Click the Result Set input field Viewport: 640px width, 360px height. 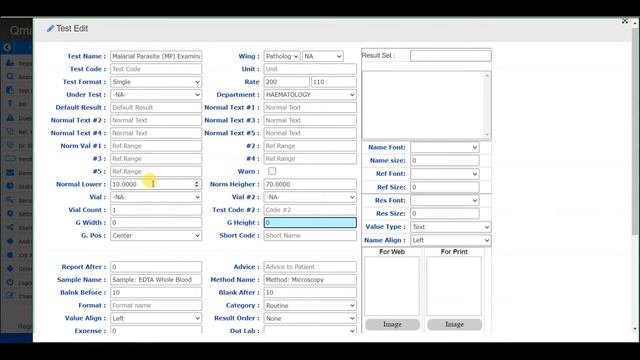(451, 56)
